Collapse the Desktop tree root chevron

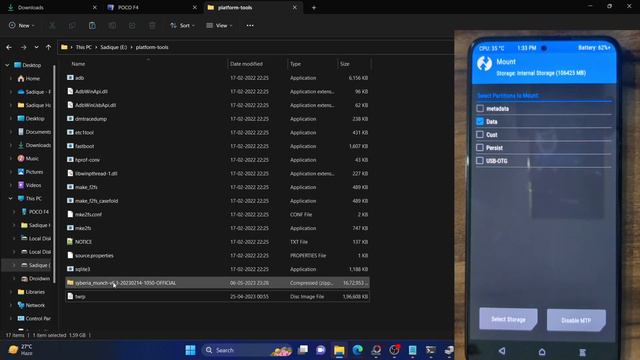7,65
